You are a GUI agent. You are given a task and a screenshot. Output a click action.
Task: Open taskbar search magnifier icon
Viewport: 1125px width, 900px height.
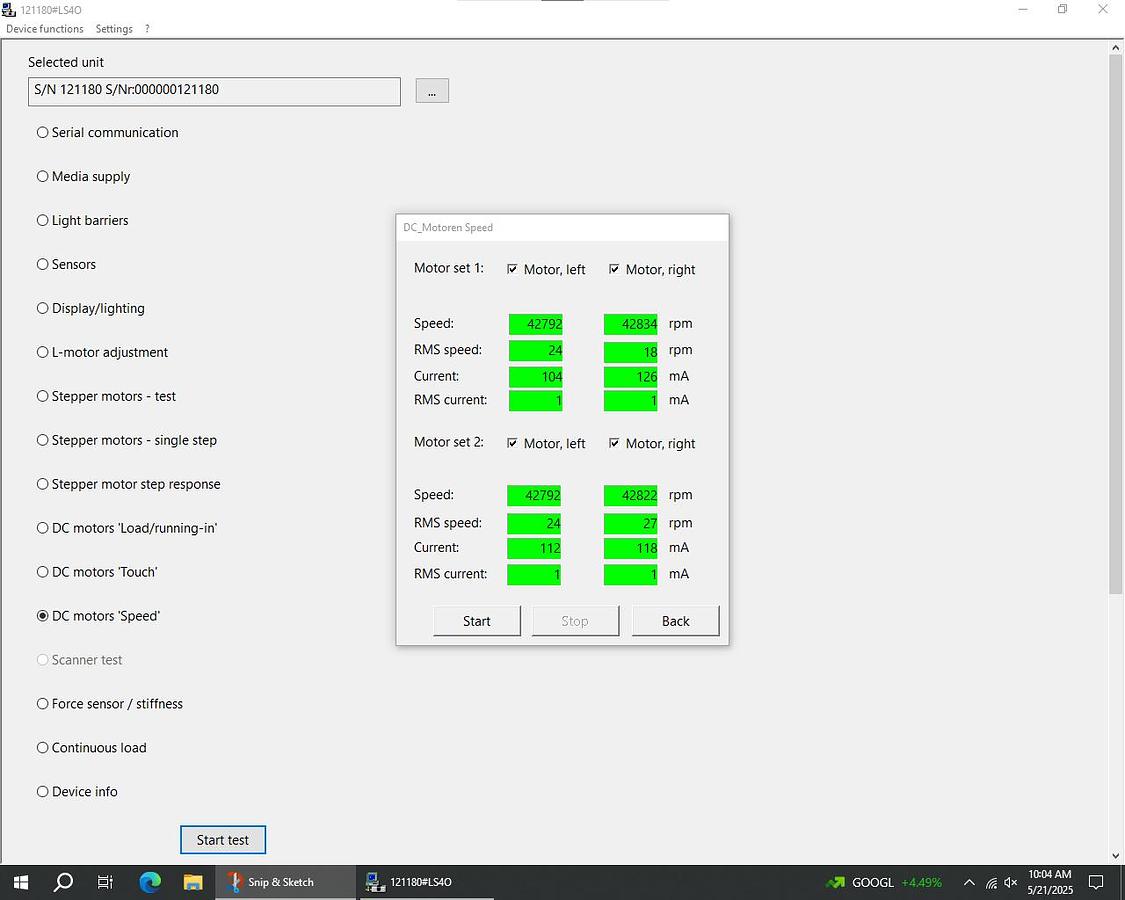coord(63,882)
